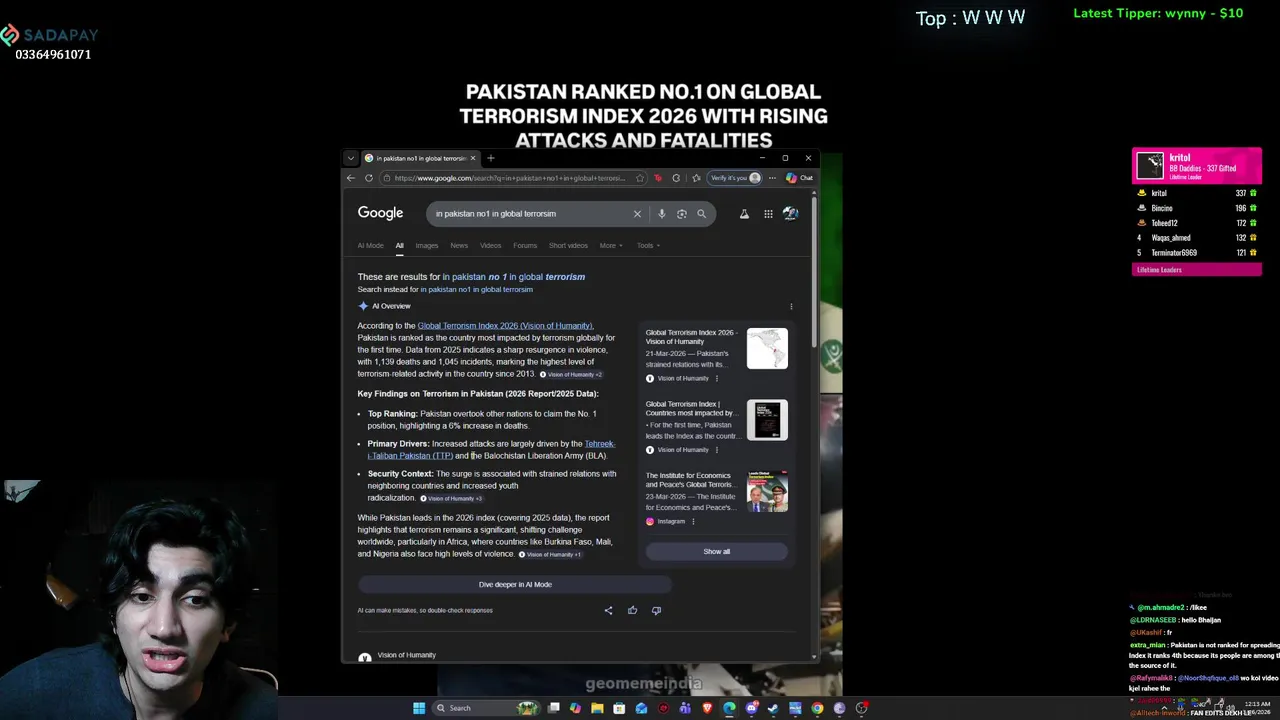The height and width of the screenshot is (720, 1280).
Task: Open the Global Terrorism Index 2026 link
Action: pyautogui.click(x=505, y=325)
